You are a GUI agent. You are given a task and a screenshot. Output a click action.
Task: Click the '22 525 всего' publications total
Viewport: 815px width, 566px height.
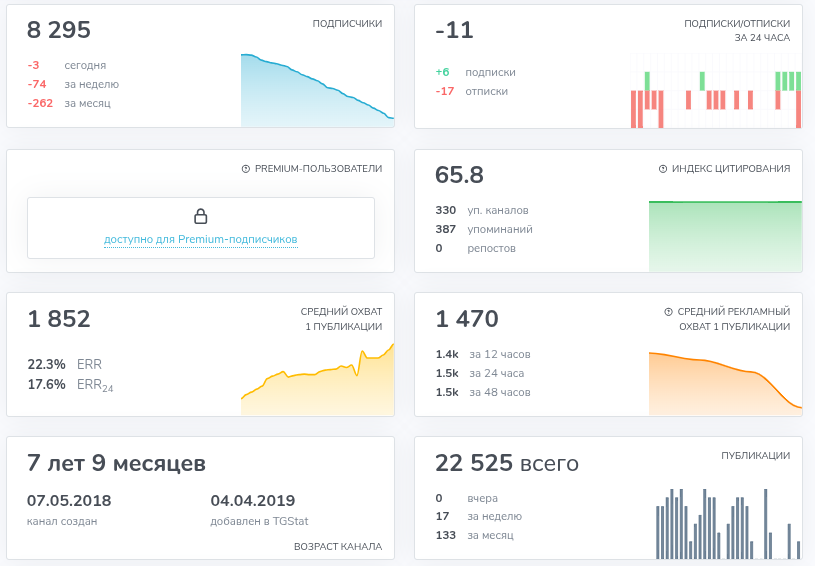point(506,464)
